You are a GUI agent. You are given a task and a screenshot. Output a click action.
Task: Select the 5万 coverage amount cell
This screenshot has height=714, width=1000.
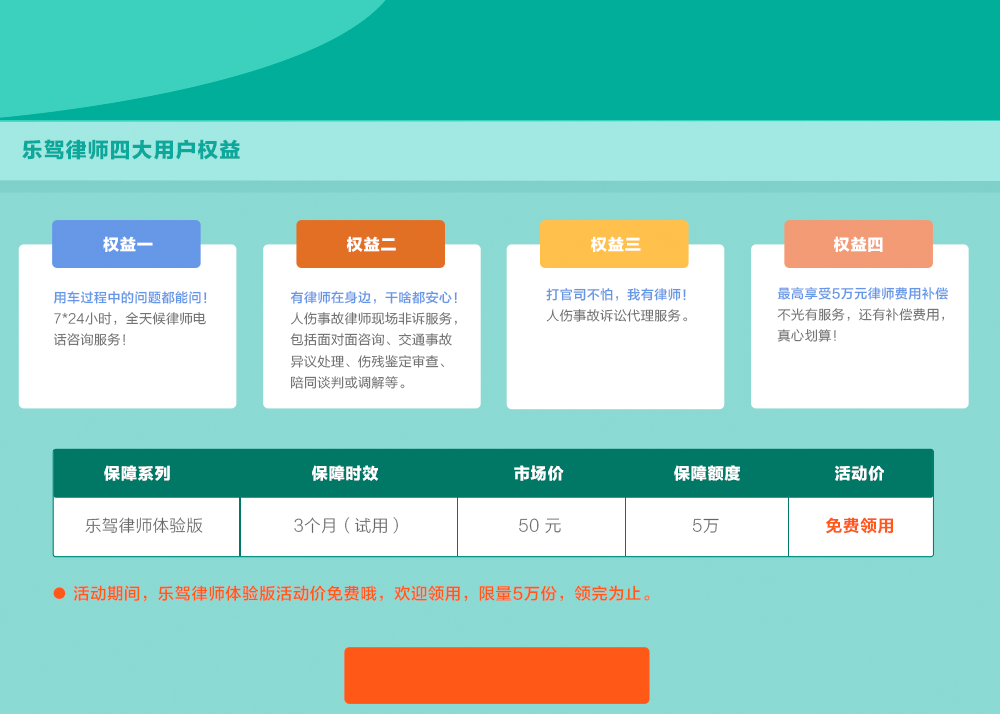pos(705,526)
